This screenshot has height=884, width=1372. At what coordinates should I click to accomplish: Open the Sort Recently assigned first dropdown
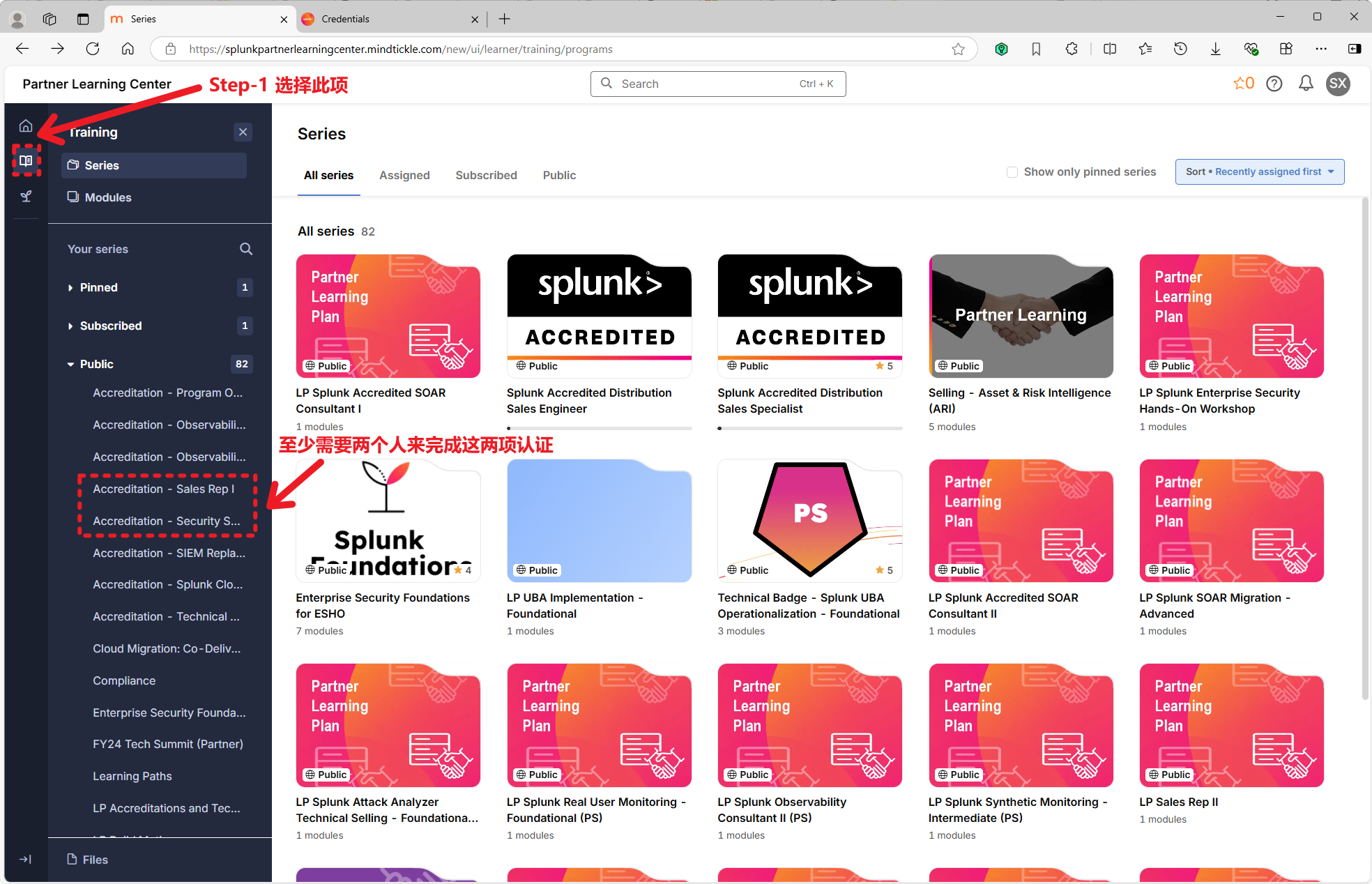[x=1259, y=172]
